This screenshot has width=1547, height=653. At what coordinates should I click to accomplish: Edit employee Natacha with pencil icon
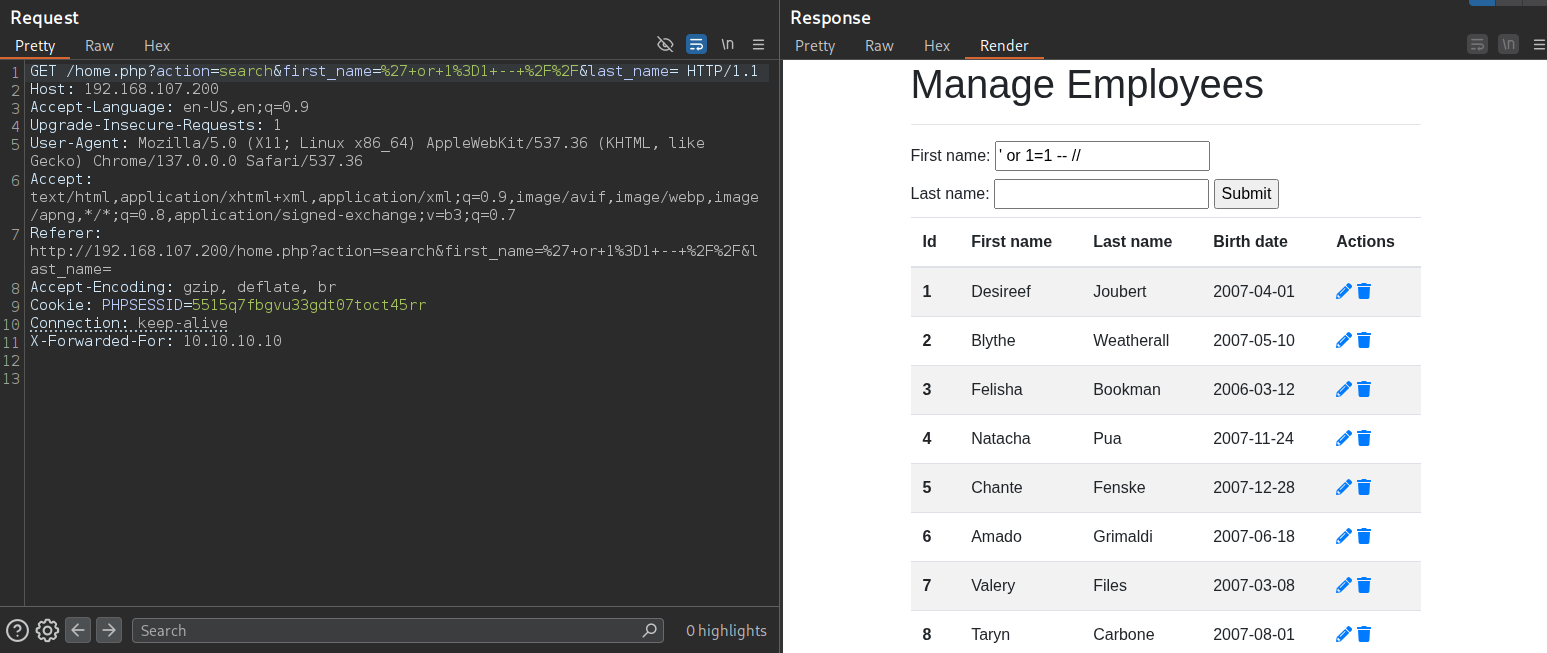pos(1344,438)
